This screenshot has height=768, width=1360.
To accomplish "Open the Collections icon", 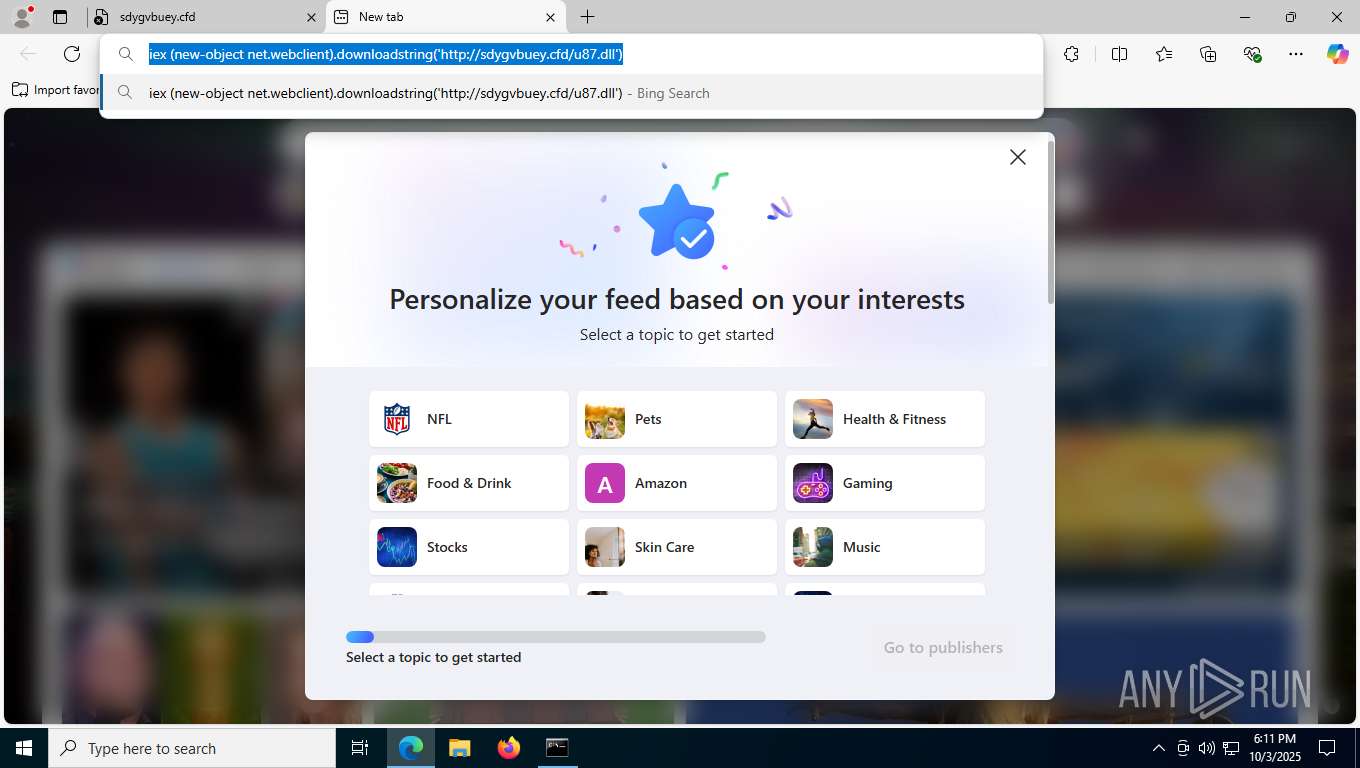I will [1208, 54].
